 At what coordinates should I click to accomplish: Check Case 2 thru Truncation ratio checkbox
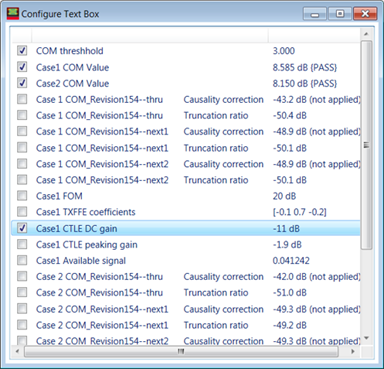22,292
